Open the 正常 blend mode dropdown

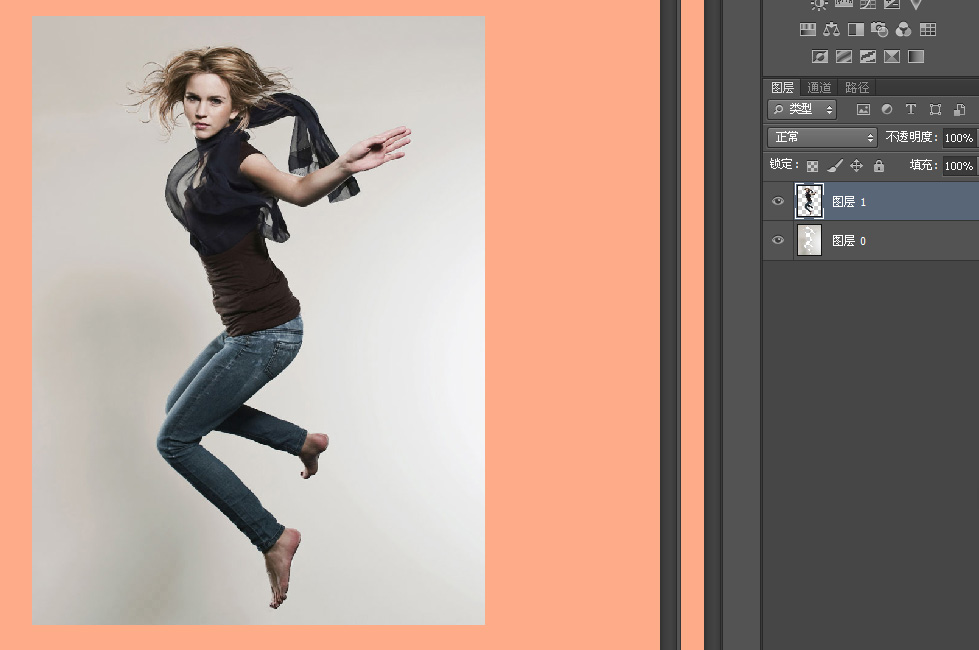(x=822, y=137)
